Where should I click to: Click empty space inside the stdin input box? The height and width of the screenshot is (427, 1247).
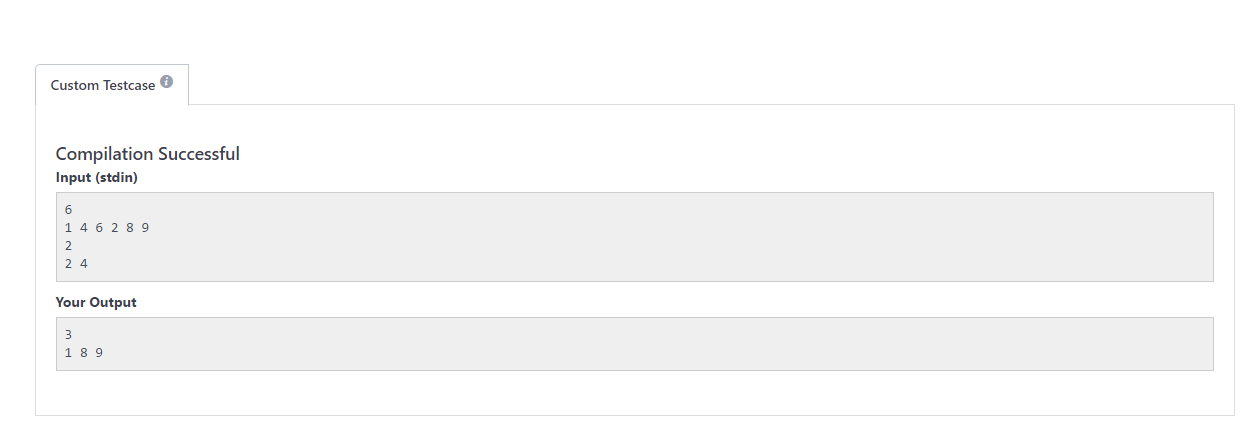click(700, 237)
